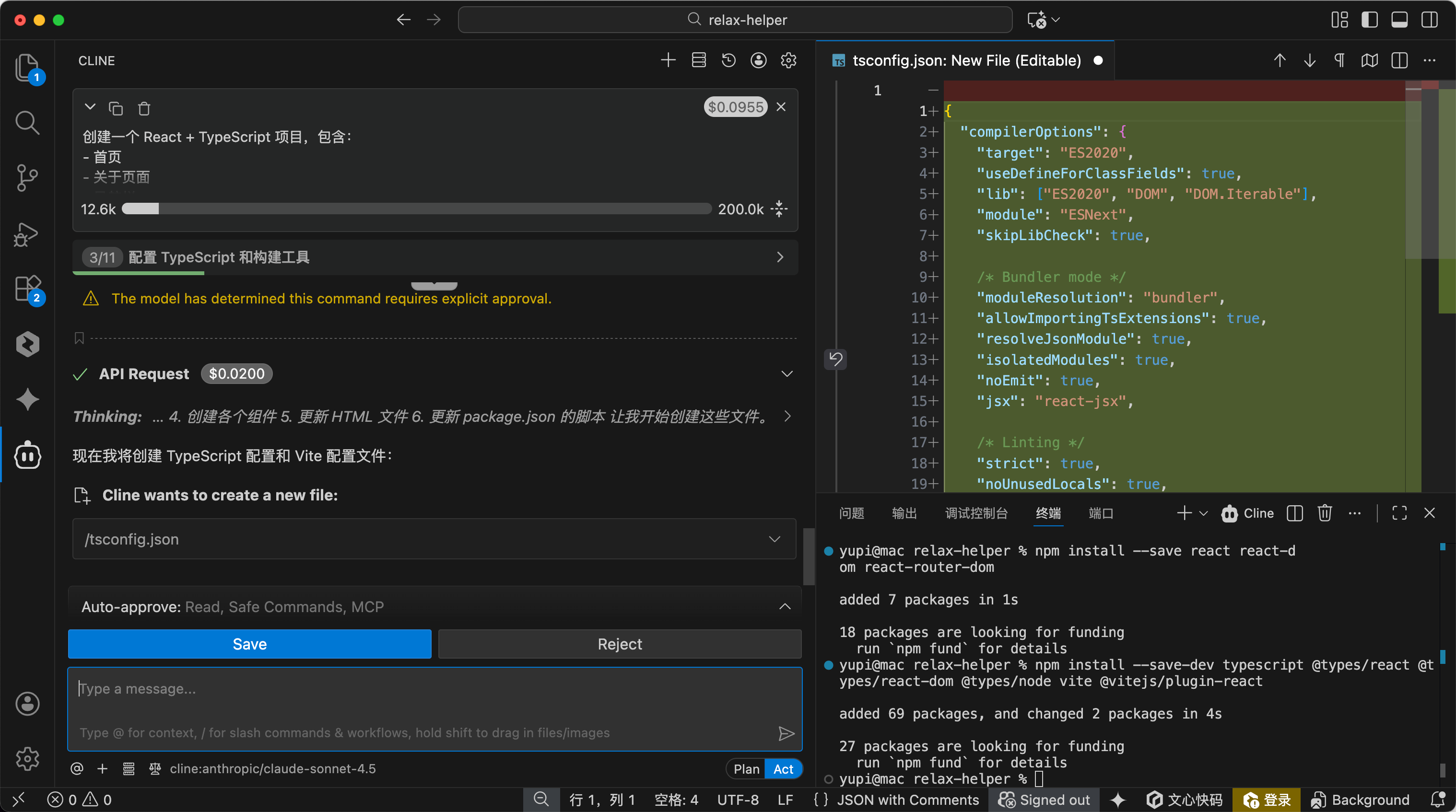Screen dimensions: 1456x812
Task: Click the context window usage progress bar
Action: (417, 209)
